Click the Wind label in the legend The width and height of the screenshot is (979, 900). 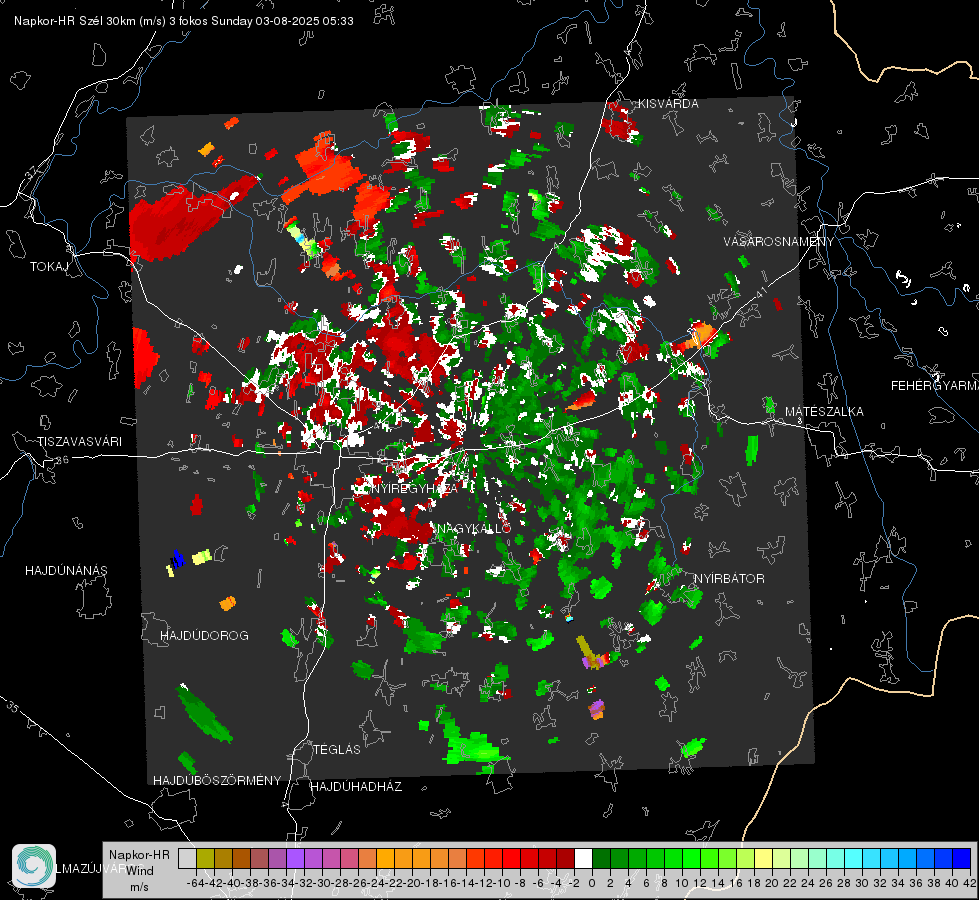(x=140, y=871)
